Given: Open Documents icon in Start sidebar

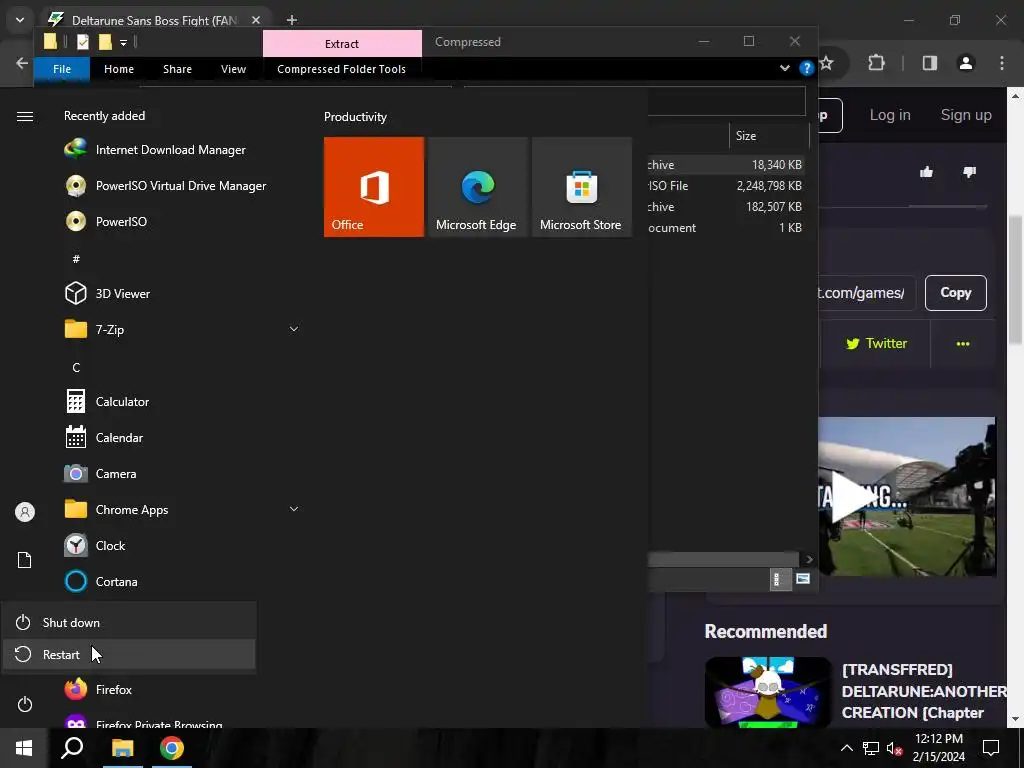Looking at the screenshot, I should 25,560.
